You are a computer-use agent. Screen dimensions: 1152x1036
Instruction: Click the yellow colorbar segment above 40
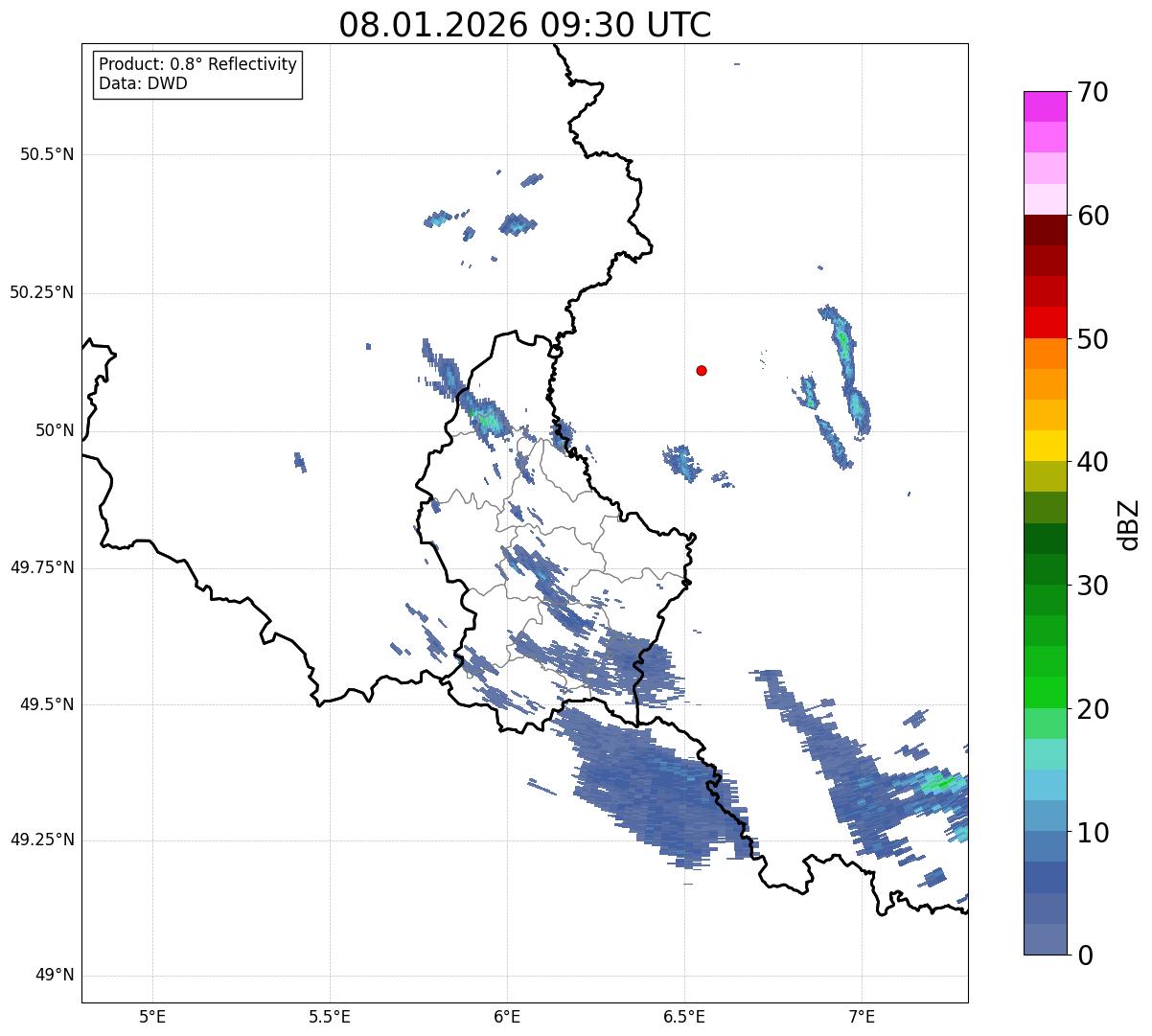click(1045, 446)
